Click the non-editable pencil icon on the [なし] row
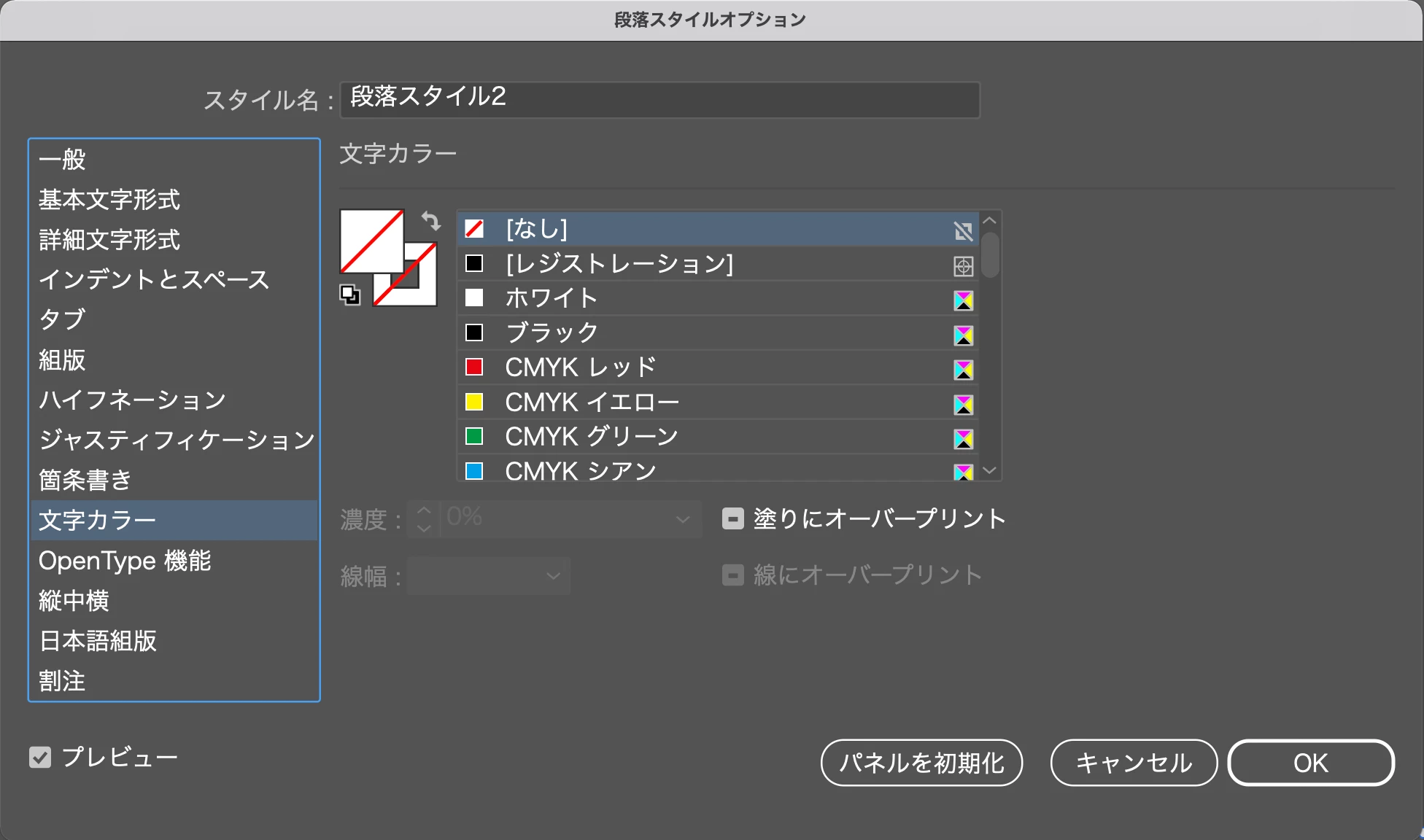This screenshot has height=840, width=1424. 963,231
